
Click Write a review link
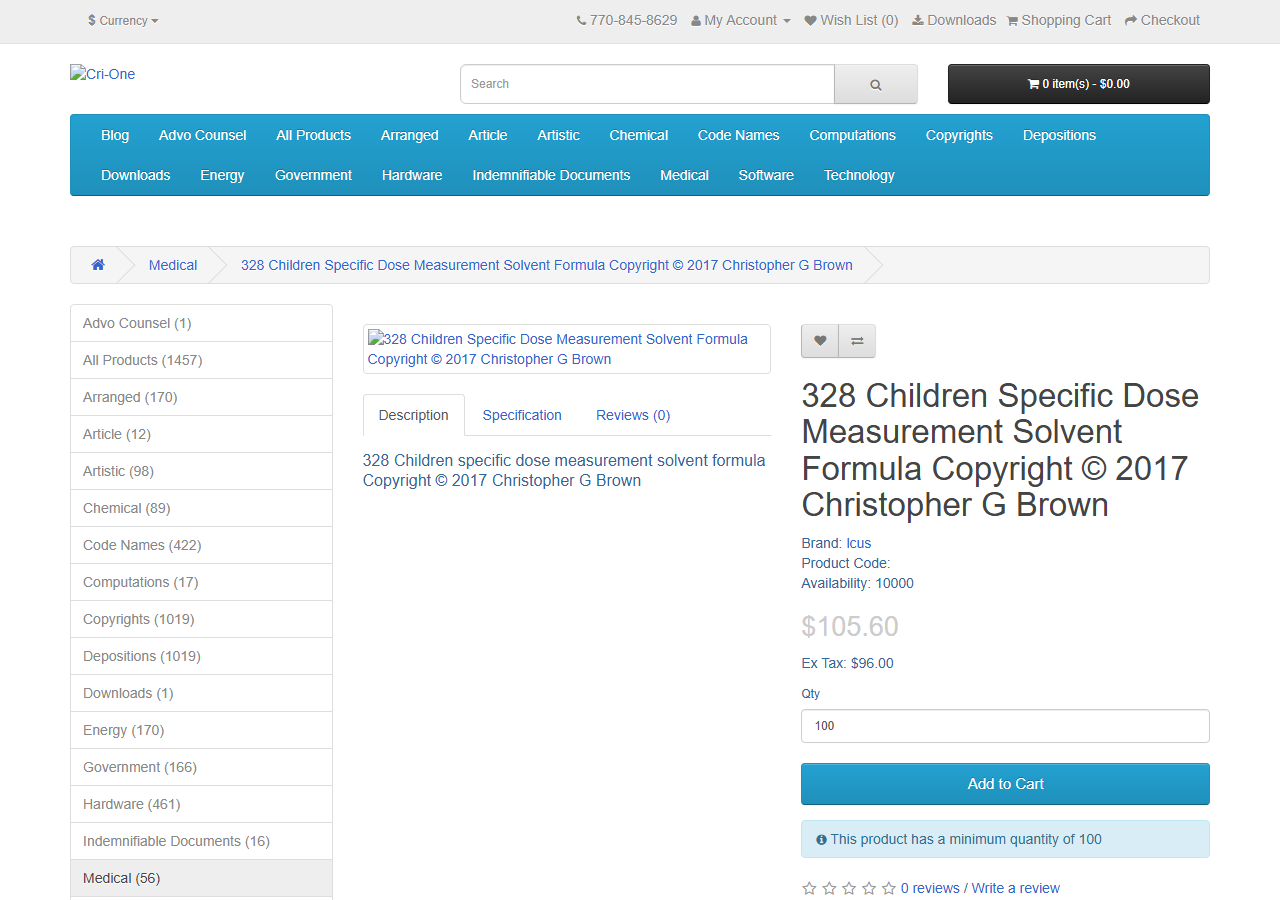[x=1015, y=888]
